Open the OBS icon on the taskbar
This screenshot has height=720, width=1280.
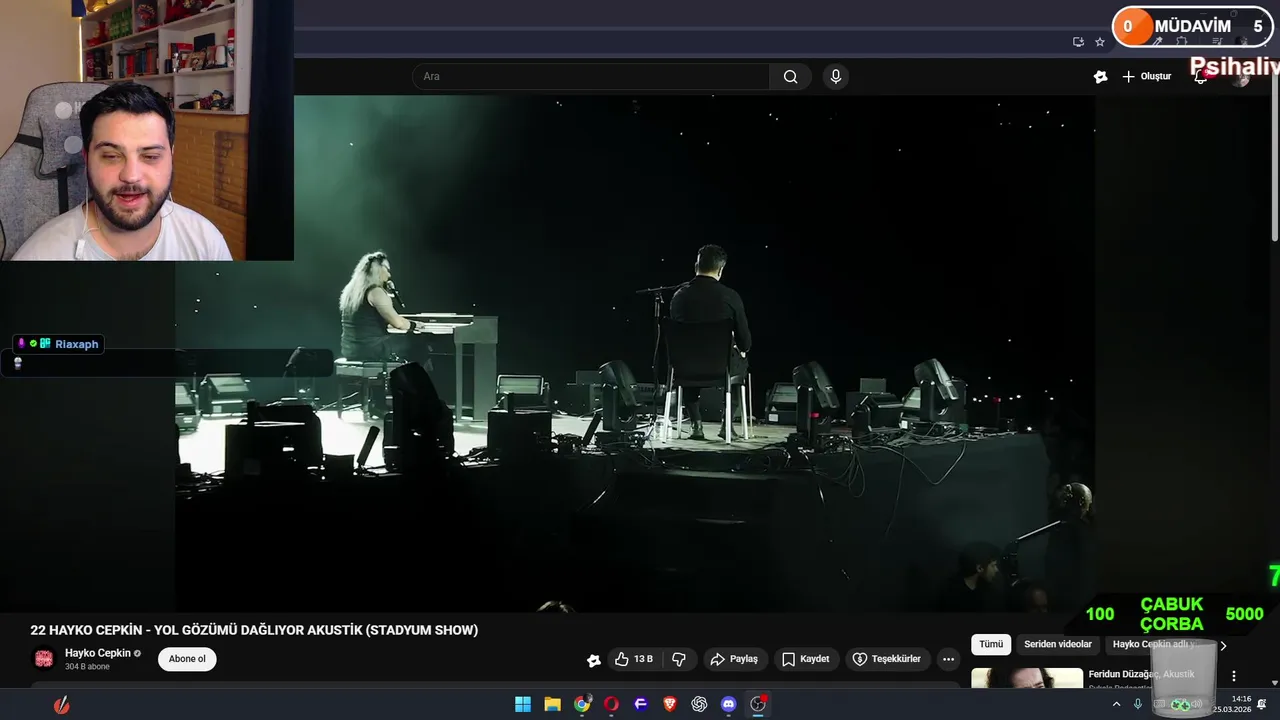[x=758, y=704]
